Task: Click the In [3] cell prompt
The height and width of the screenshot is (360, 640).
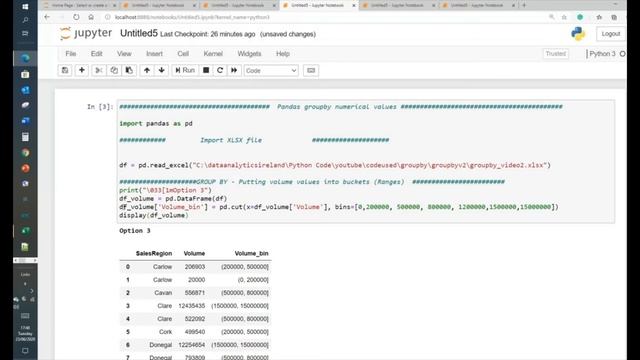Action: pyautogui.click(x=100, y=107)
